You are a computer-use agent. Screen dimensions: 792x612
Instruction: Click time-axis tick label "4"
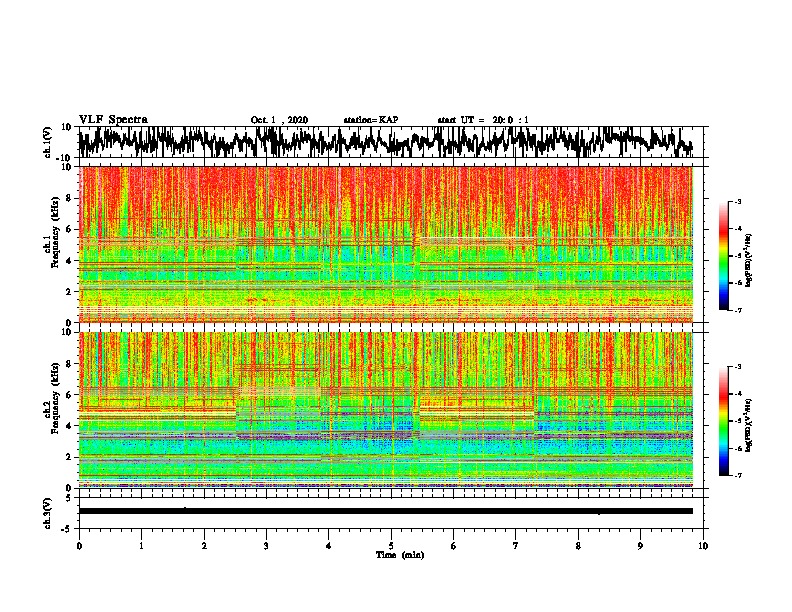tap(329, 546)
